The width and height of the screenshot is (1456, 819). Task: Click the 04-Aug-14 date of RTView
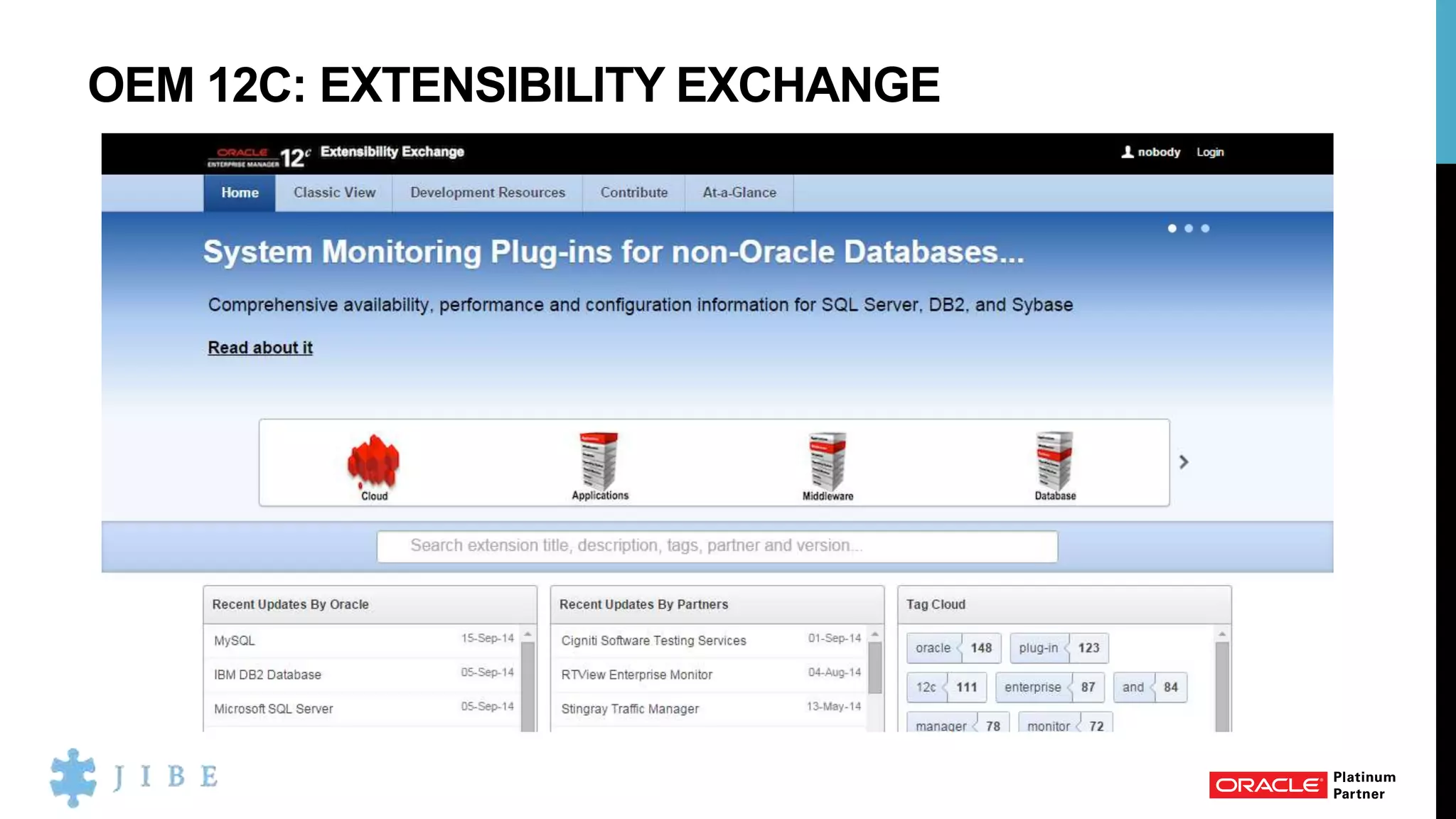click(834, 673)
